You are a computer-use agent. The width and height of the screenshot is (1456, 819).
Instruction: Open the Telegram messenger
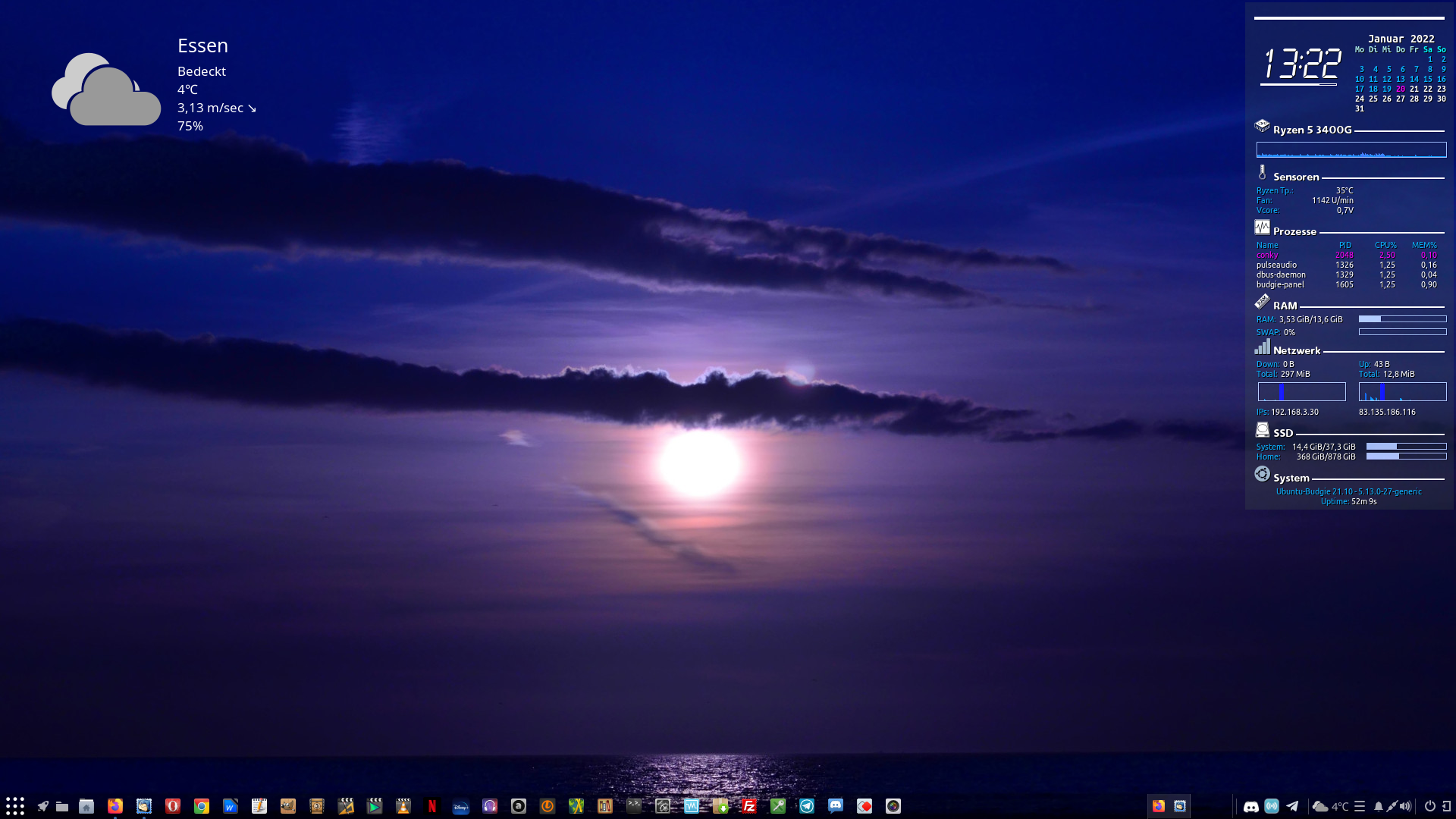coord(805,807)
